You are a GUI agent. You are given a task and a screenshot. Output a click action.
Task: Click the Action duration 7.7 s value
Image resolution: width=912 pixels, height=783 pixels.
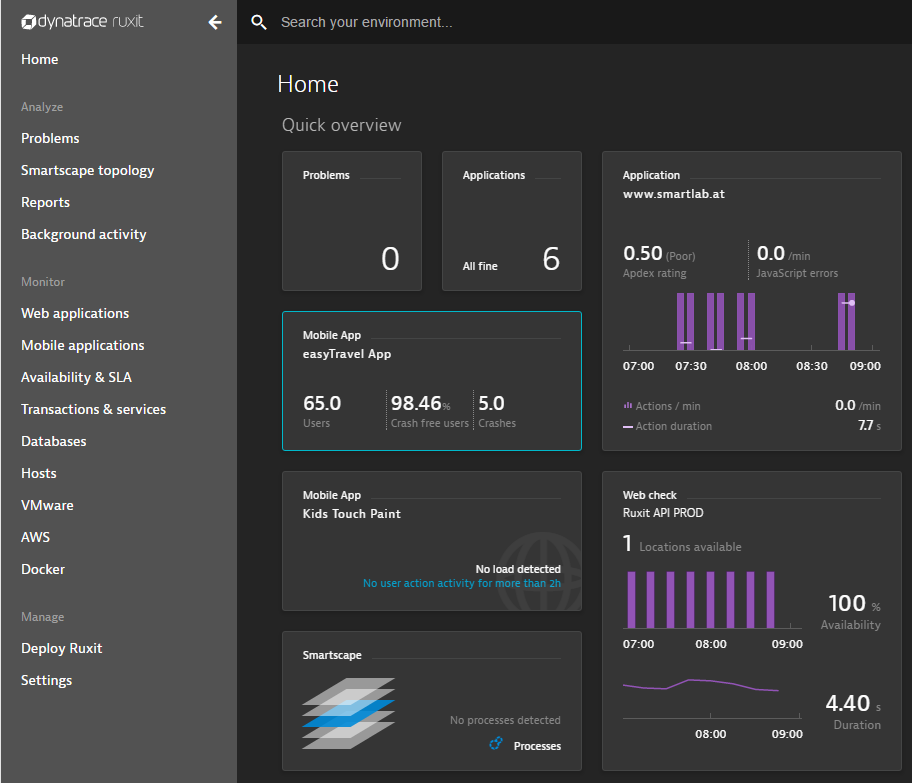click(x=870, y=425)
